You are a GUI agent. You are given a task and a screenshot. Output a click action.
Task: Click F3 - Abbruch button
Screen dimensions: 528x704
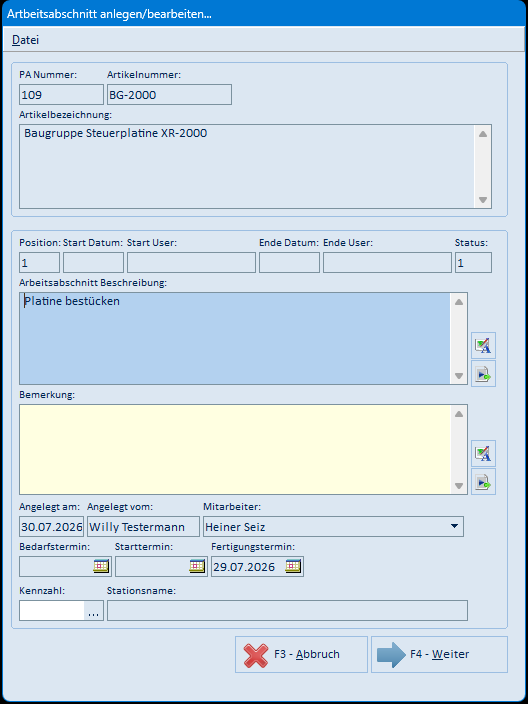pyautogui.click(x=301, y=654)
